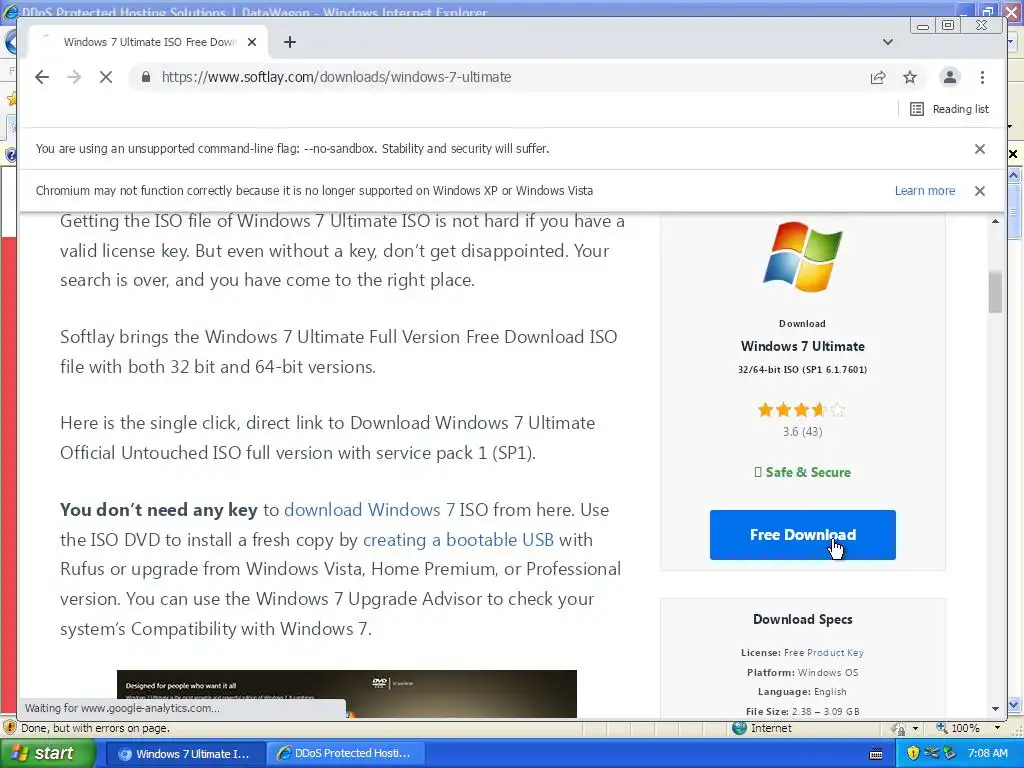This screenshot has width=1024, height=768.
Task: Click the page scroll-down arrow
Action: point(995,709)
